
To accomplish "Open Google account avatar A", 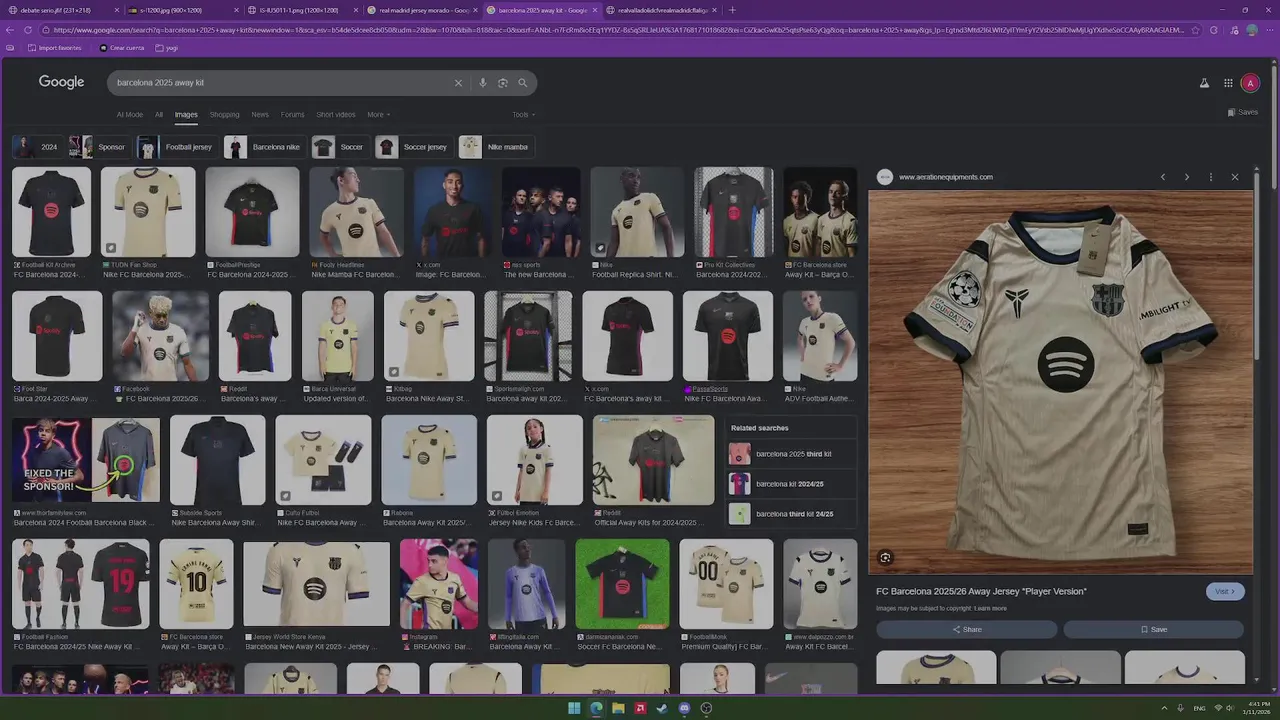I will click(x=1250, y=83).
